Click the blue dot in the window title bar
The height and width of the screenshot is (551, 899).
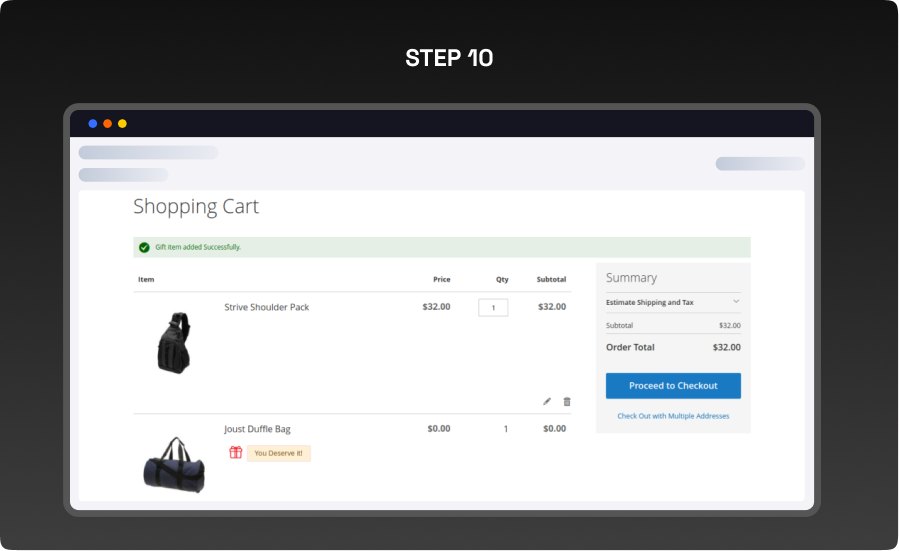pyautogui.click(x=93, y=124)
